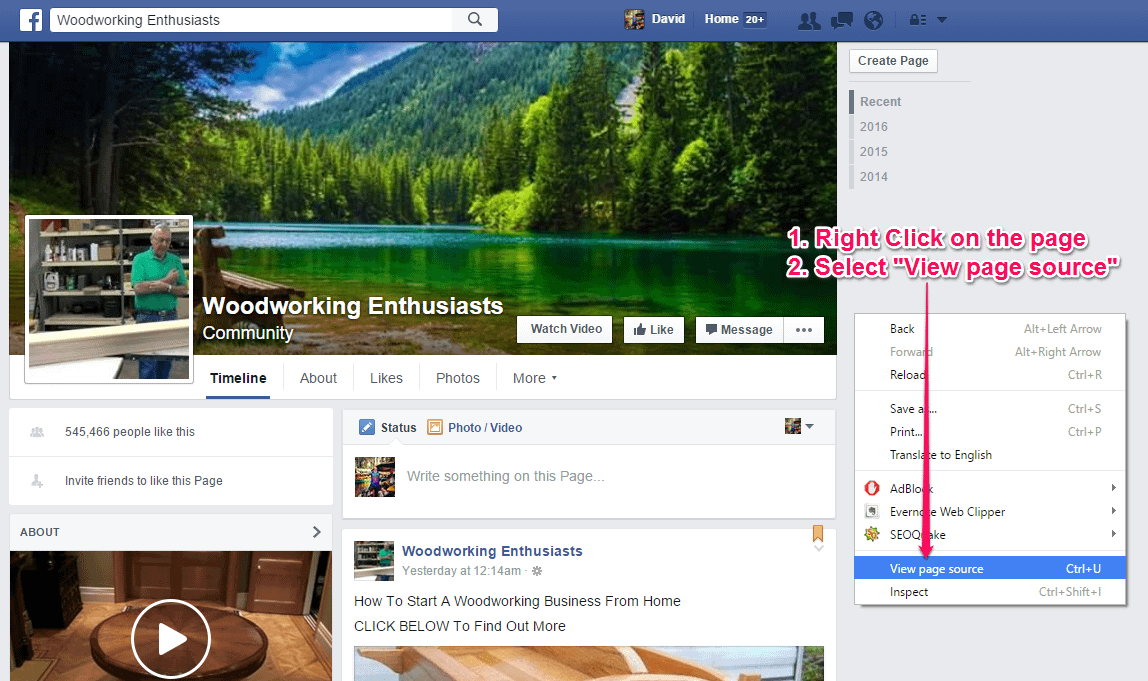This screenshot has width=1148, height=681.
Task: Click the David profile name link
Action: (x=668, y=19)
